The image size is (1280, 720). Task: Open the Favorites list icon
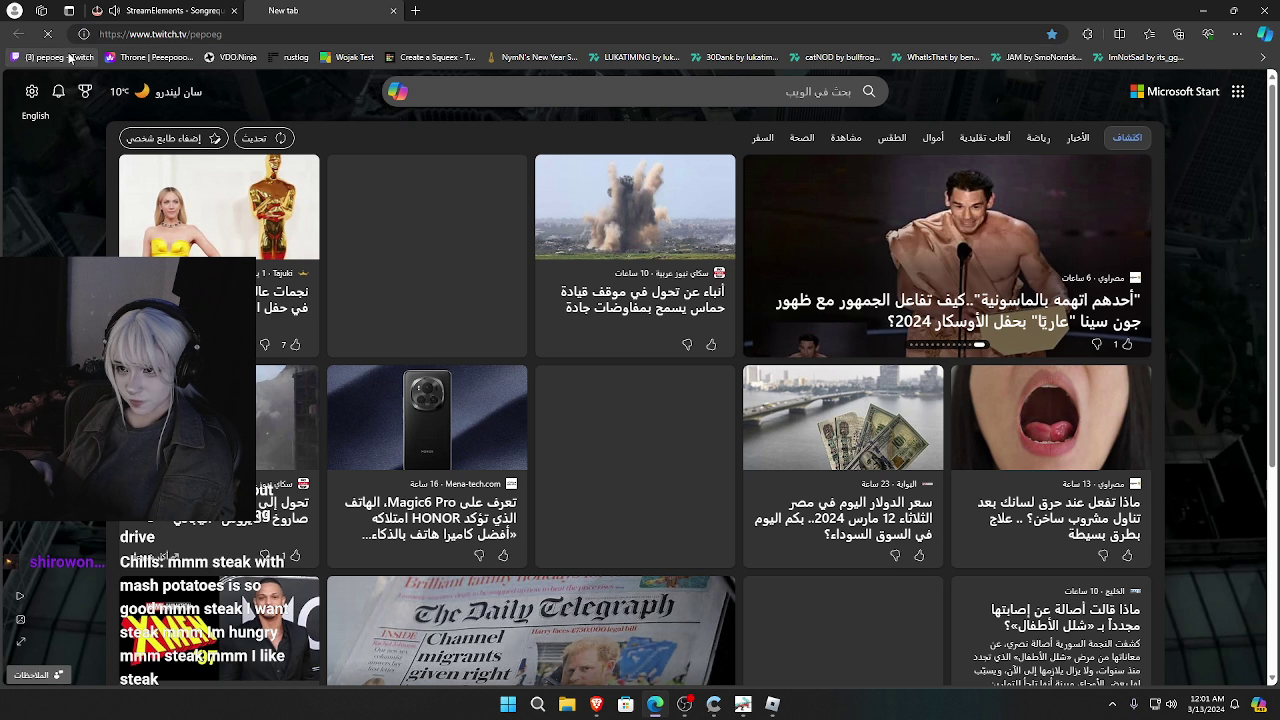click(x=1149, y=34)
